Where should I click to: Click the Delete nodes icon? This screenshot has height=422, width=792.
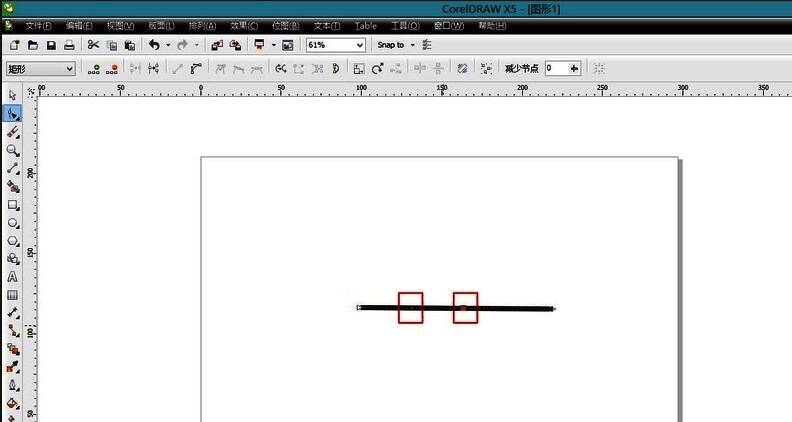pyautogui.click(x=112, y=68)
